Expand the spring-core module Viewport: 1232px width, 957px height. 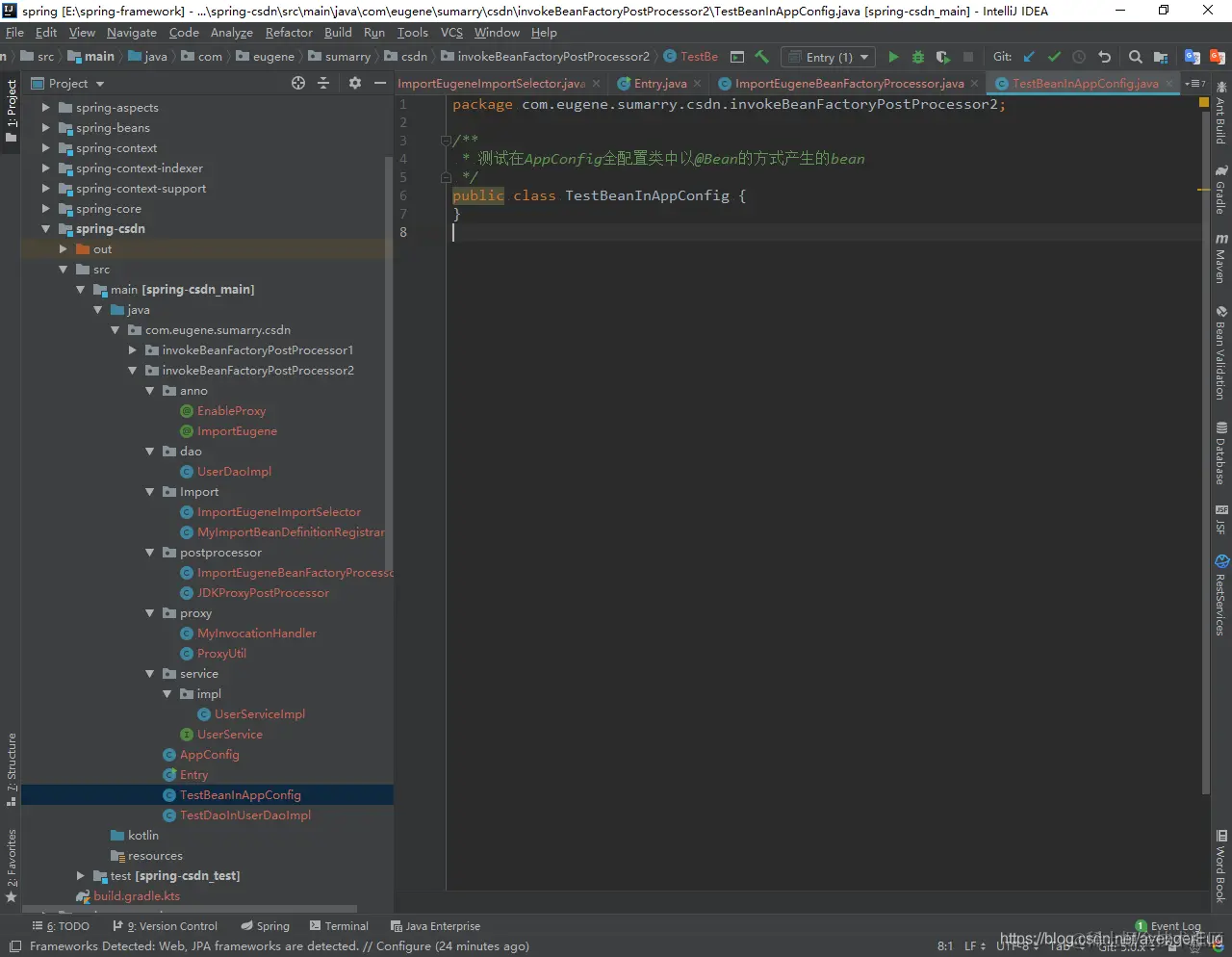point(45,208)
